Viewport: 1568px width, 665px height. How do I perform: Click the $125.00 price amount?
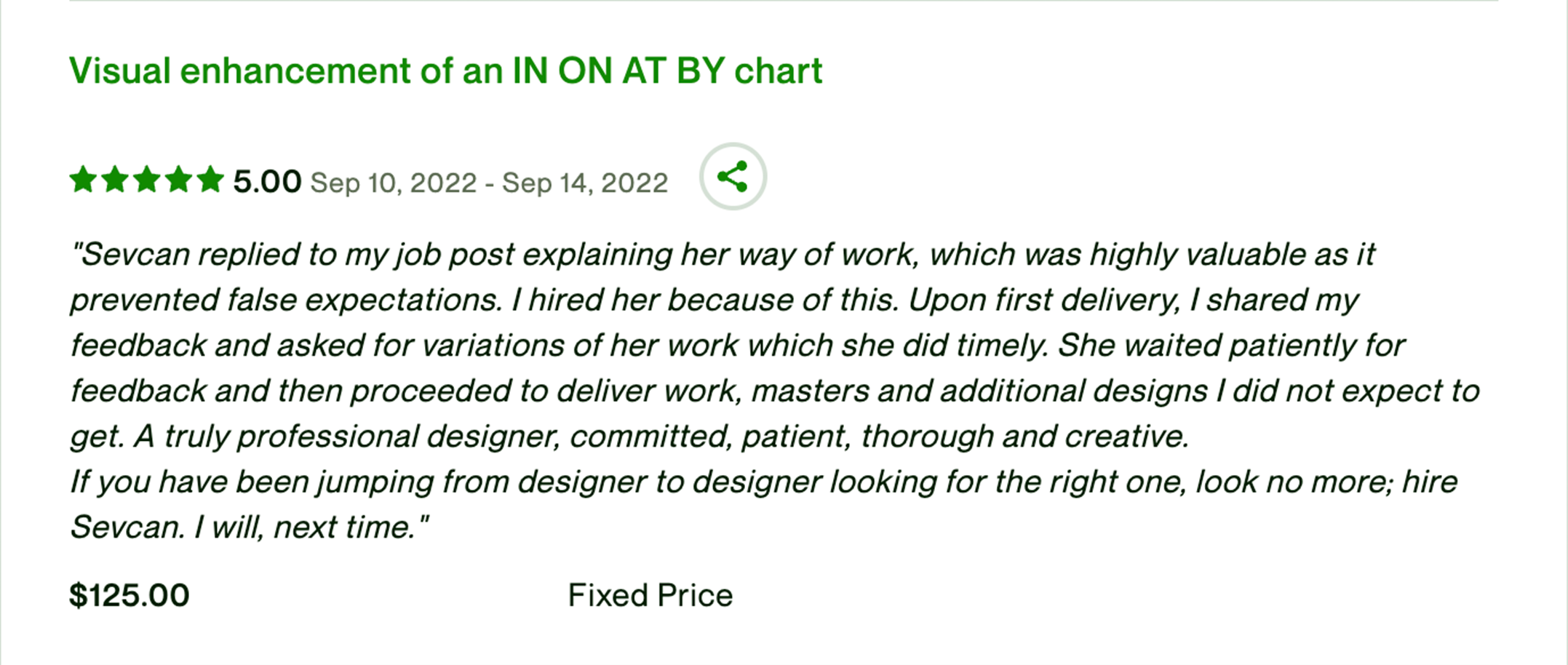pos(130,595)
